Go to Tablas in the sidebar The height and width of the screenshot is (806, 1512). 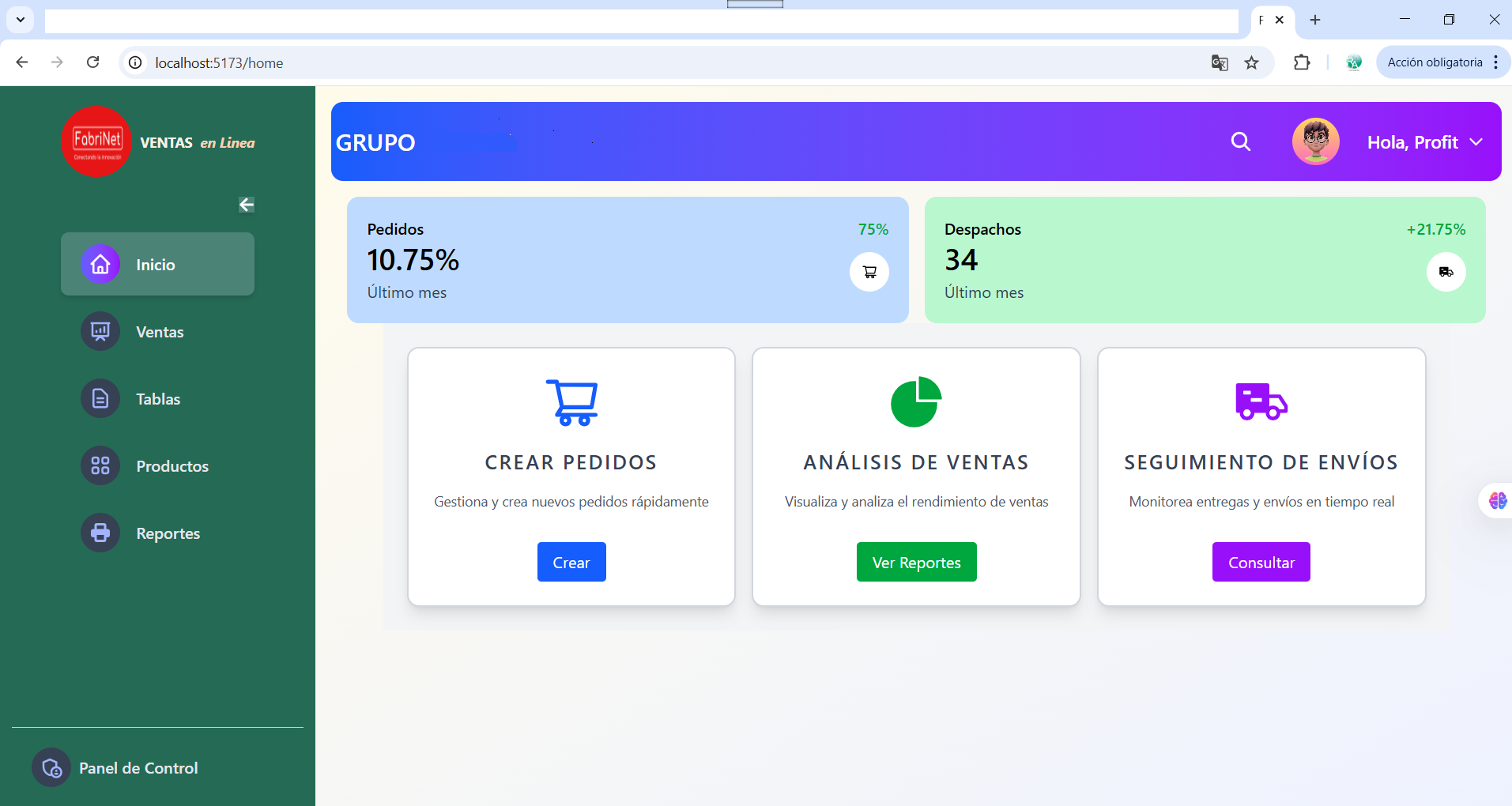(157, 399)
